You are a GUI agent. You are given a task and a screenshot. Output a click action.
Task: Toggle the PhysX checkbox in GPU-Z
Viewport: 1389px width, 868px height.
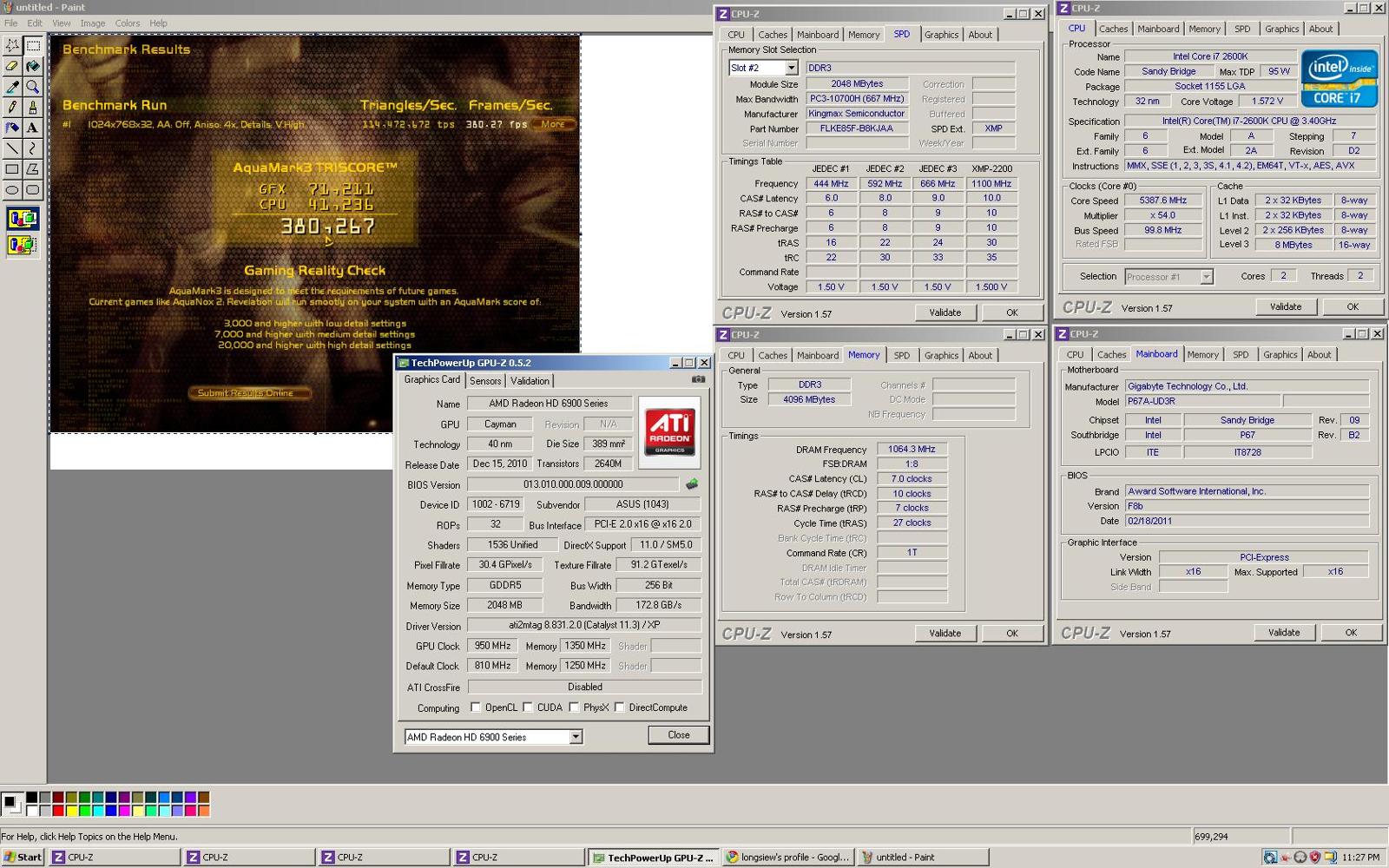pyautogui.click(x=574, y=707)
